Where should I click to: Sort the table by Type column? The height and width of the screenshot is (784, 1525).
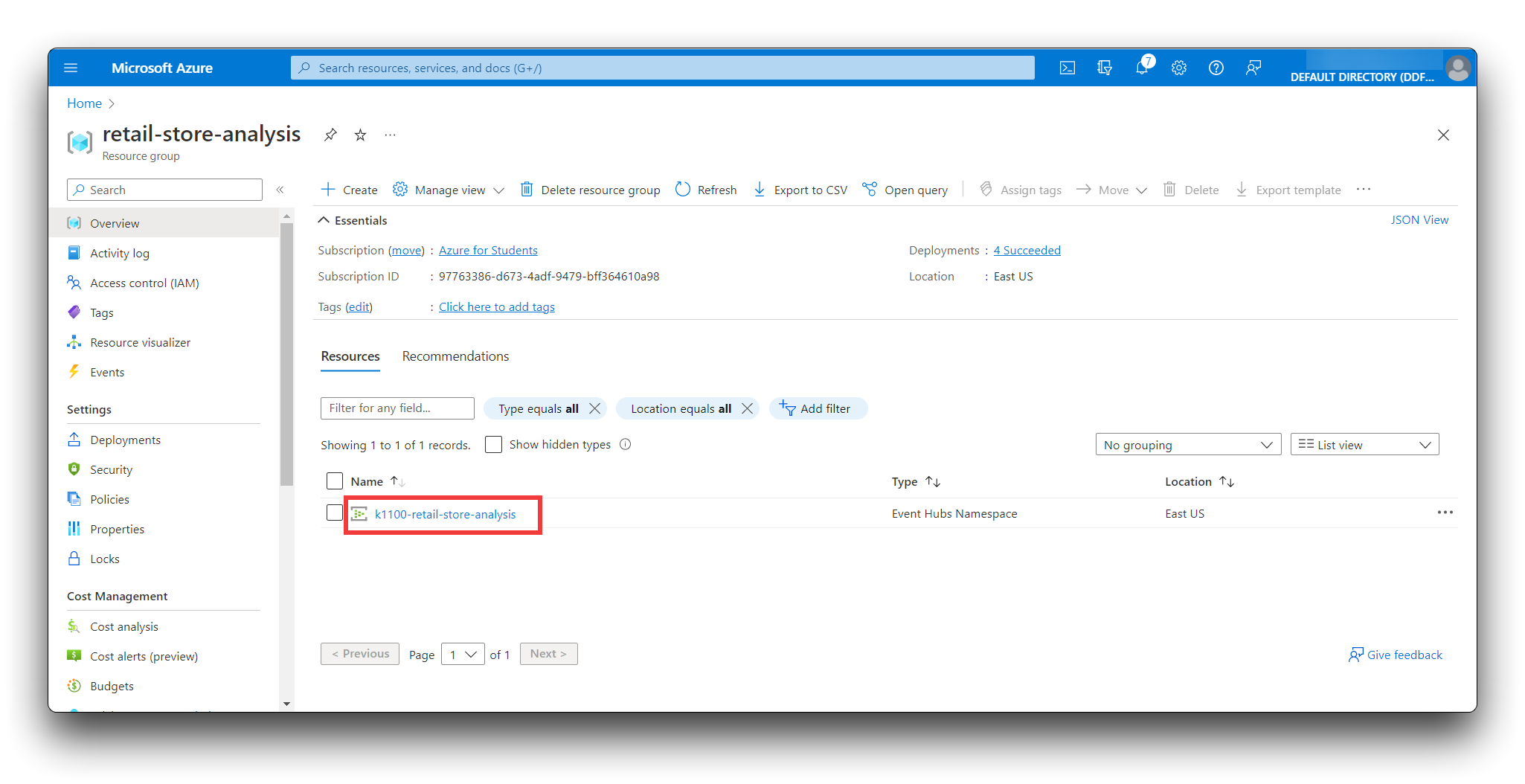(915, 481)
